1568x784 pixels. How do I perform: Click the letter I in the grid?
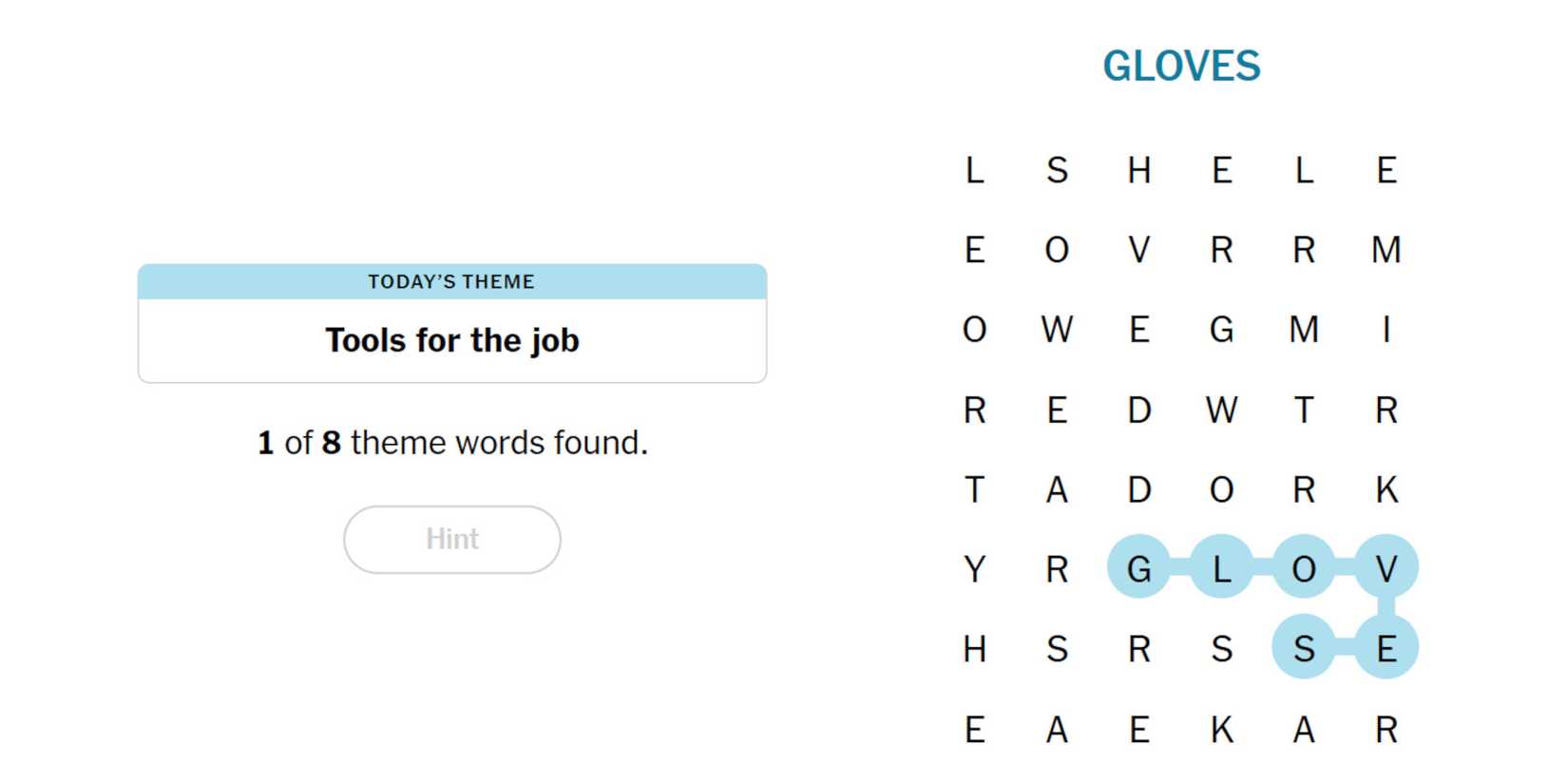click(x=1386, y=329)
